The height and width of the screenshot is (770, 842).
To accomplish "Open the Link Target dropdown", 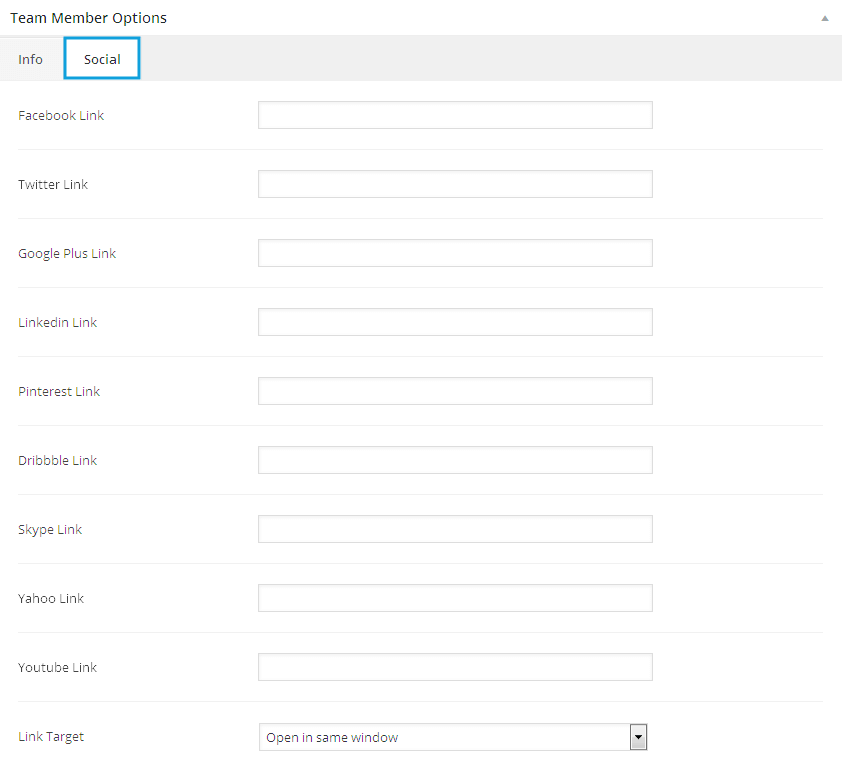I will pos(453,738).
